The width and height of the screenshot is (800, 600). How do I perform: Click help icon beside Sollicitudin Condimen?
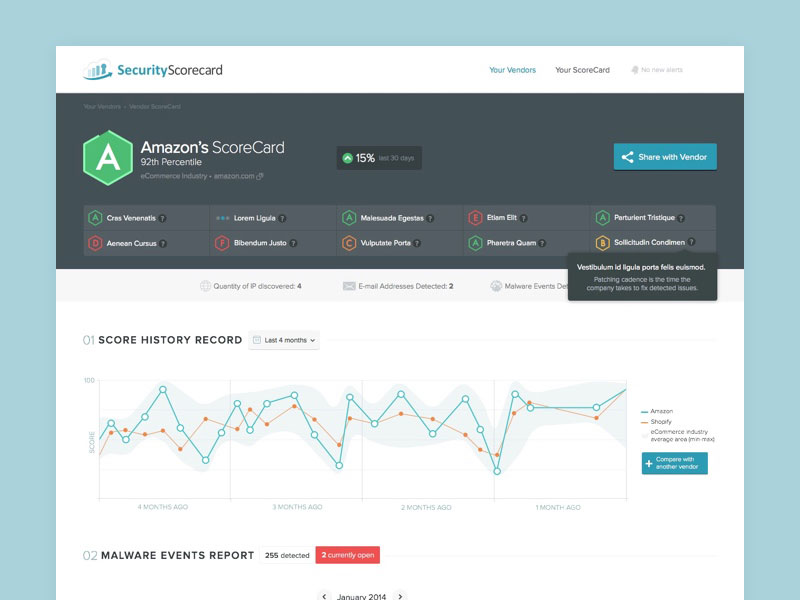pyautogui.click(x=692, y=243)
